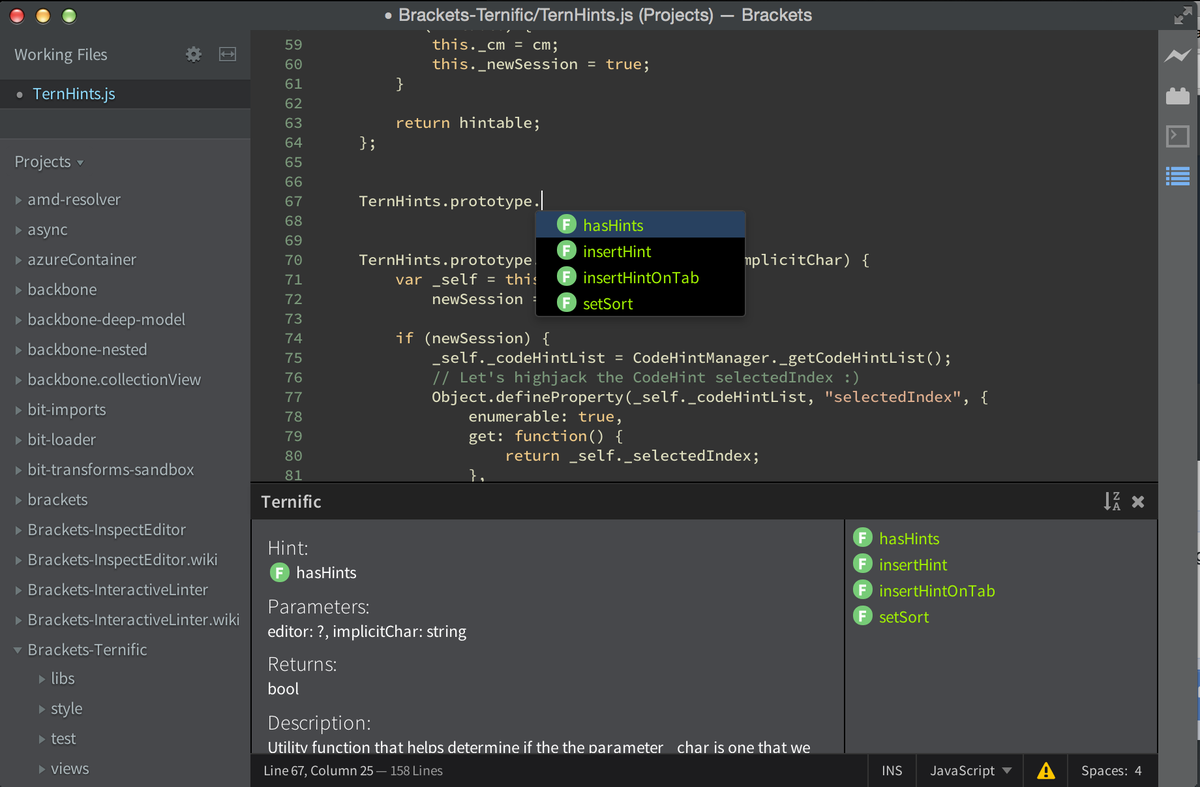This screenshot has height=787, width=1200.
Task: Open the test subfolder
Action: (x=63, y=739)
